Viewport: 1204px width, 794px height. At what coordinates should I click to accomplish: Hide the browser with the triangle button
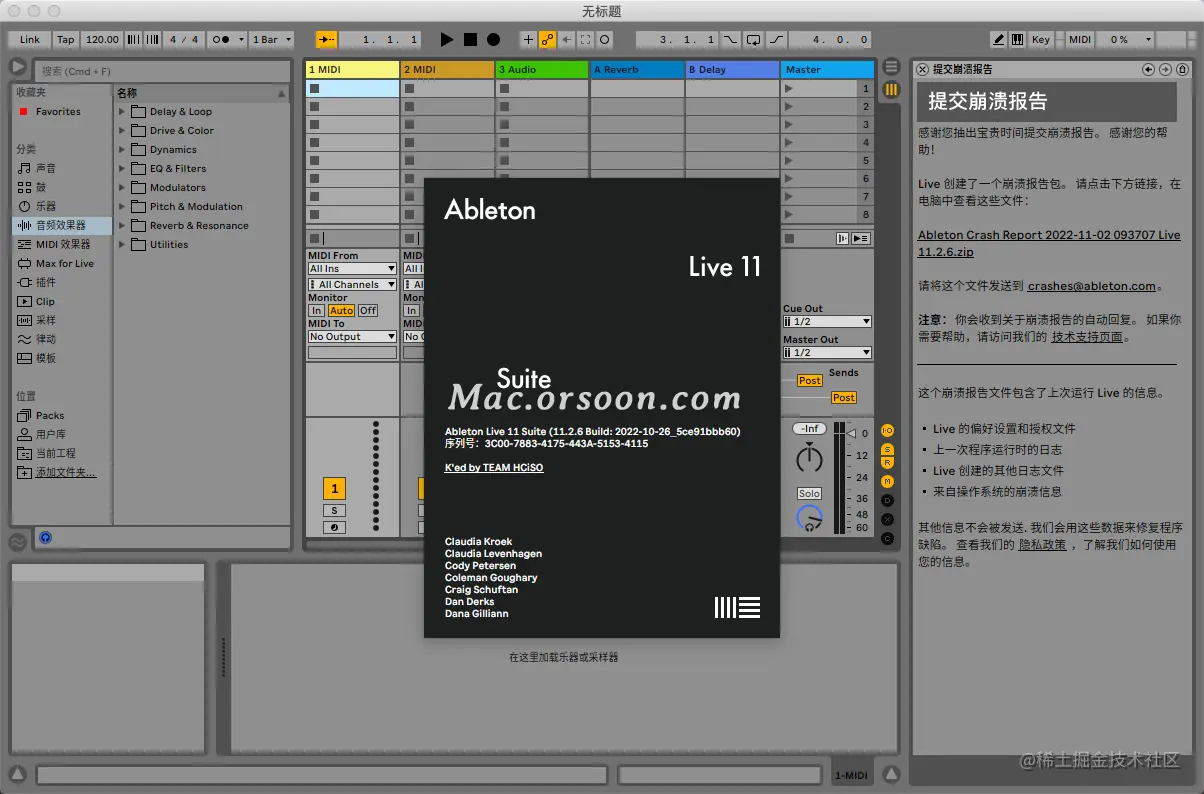18,67
